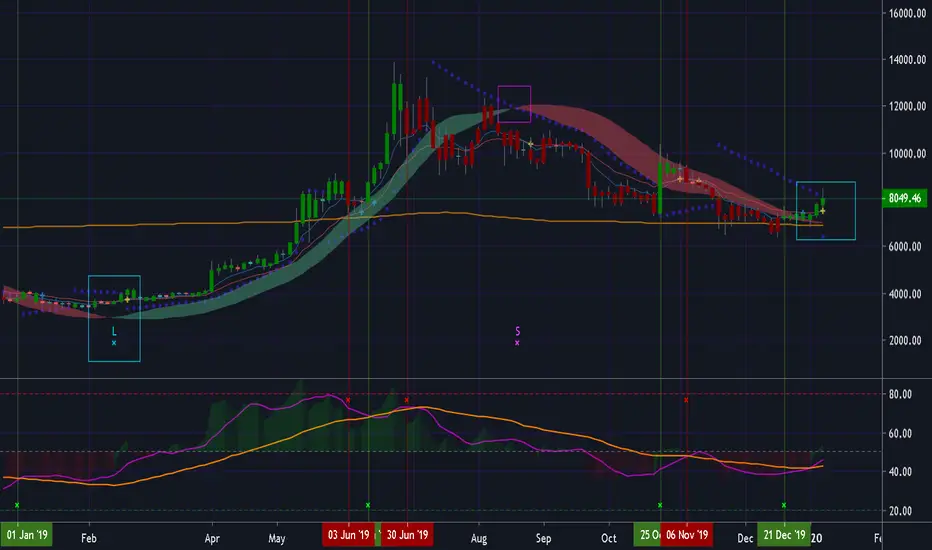Viewport: 932px width, 550px height.
Task: Click the 80.00 oscillator axis value
Action: pos(900,394)
